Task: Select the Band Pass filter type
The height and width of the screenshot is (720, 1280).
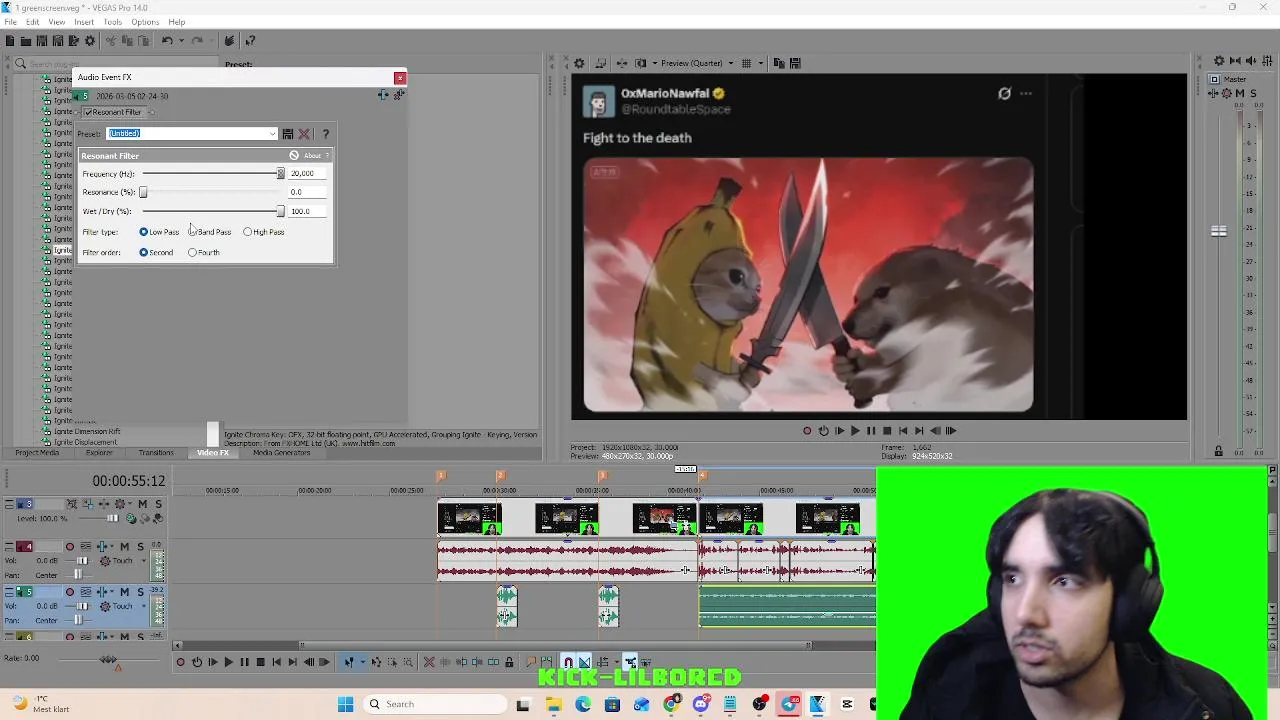Action: pyautogui.click(x=193, y=232)
